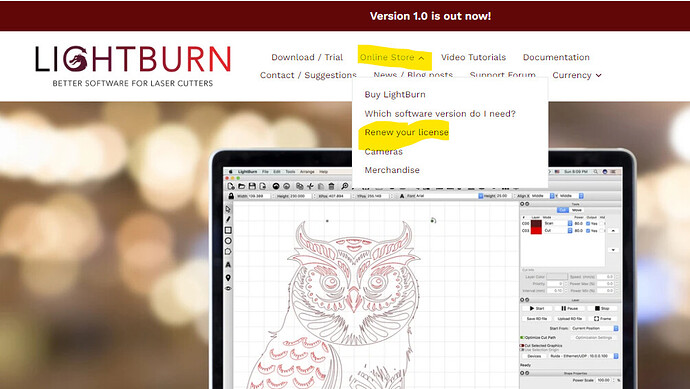Toggle Output checkbox for C00 Scan layer

click(588, 224)
